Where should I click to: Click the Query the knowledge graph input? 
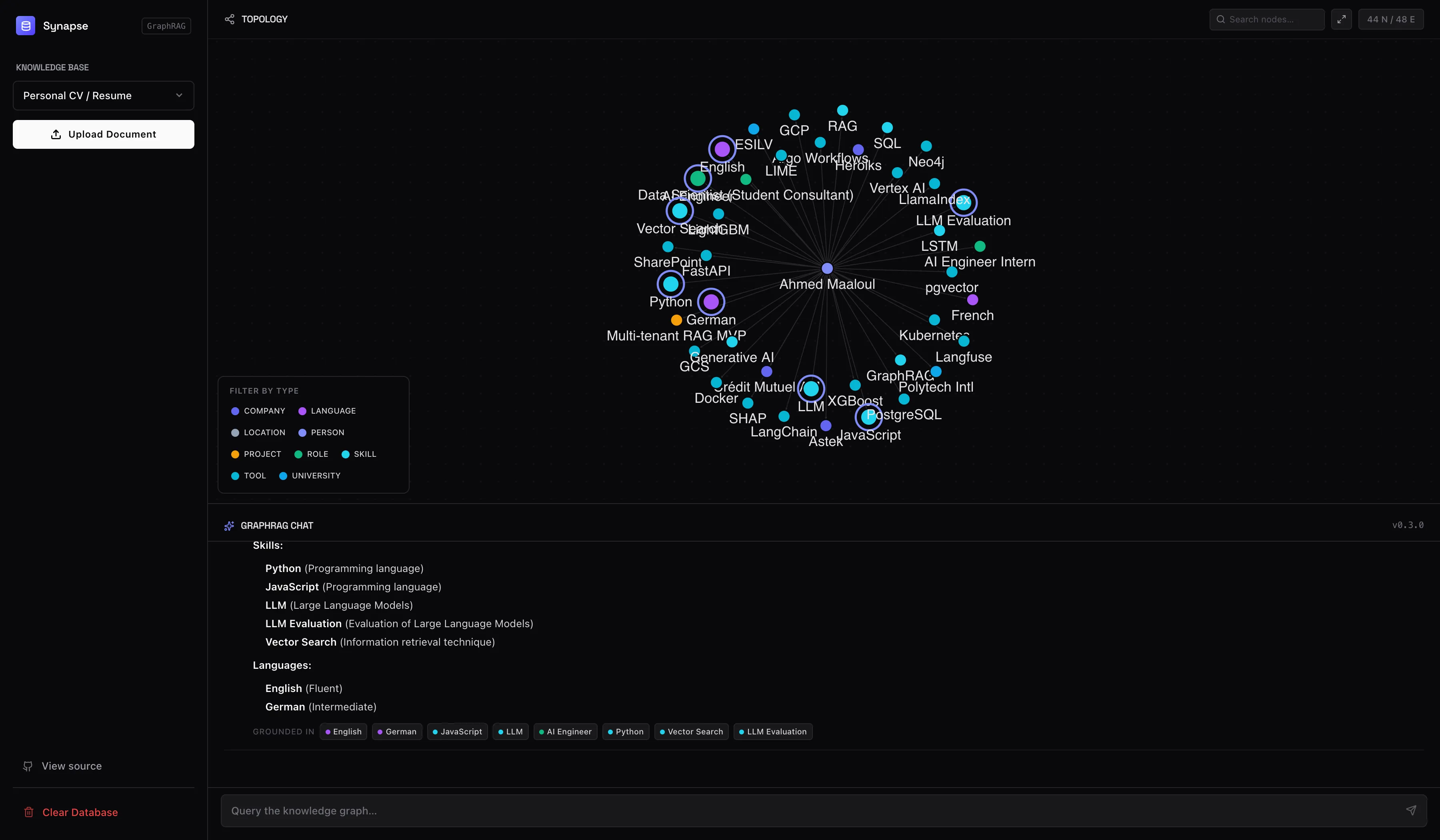(x=824, y=811)
